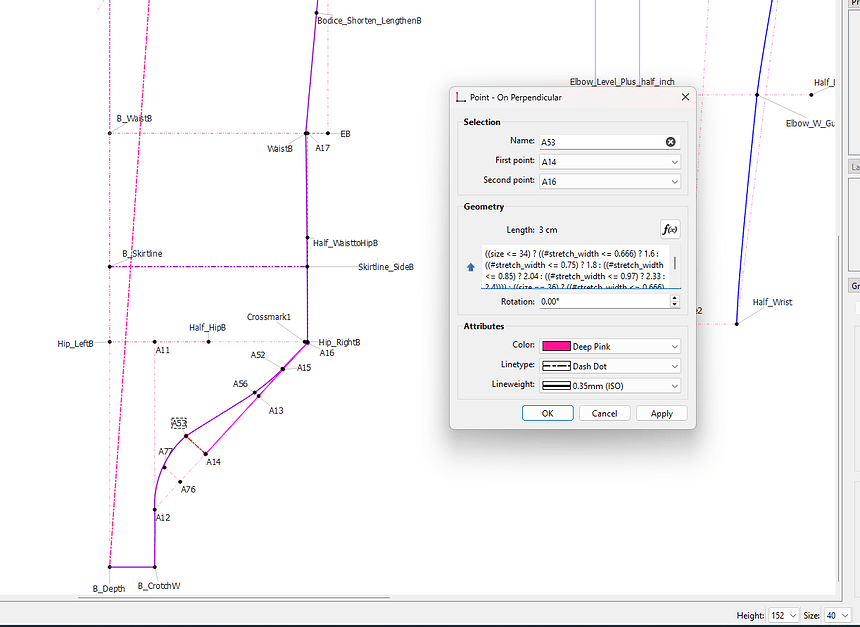The height and width of the screenshot is (627, 860).
Task: Collapse the formula box with blue arrow
Action: [x=470, y=267]
